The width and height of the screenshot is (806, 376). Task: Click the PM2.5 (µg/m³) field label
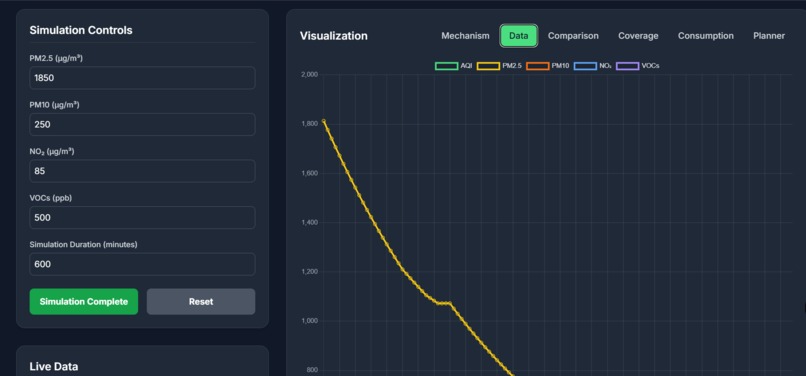(56, 59)
